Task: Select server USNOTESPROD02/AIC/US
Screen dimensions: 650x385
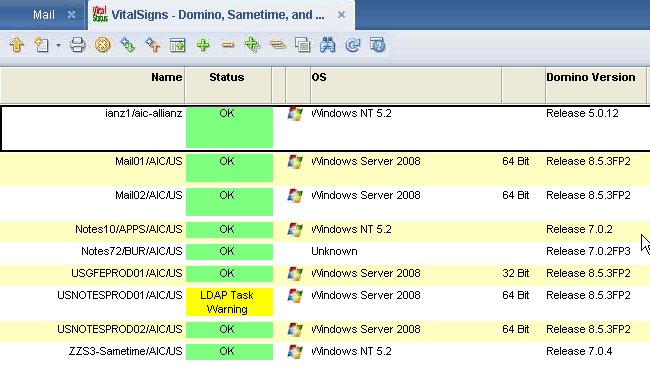Action: tap(119, 329)
